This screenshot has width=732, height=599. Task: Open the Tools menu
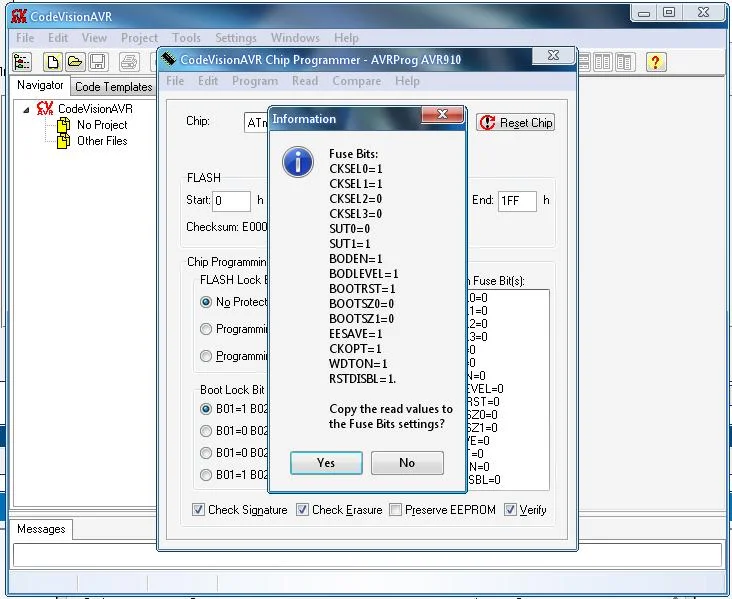[186, 38]
